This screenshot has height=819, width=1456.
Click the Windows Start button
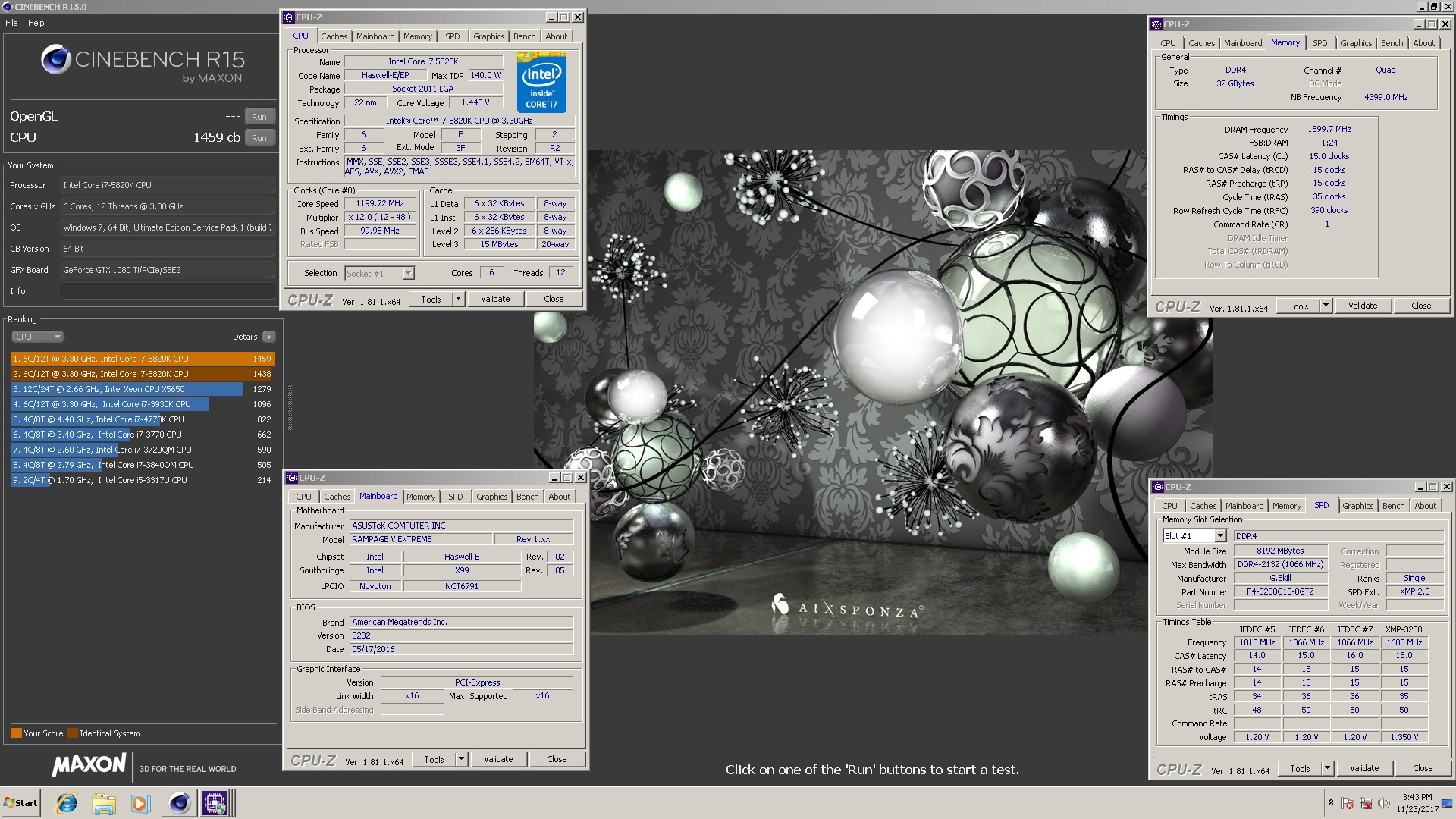point(20,803)
